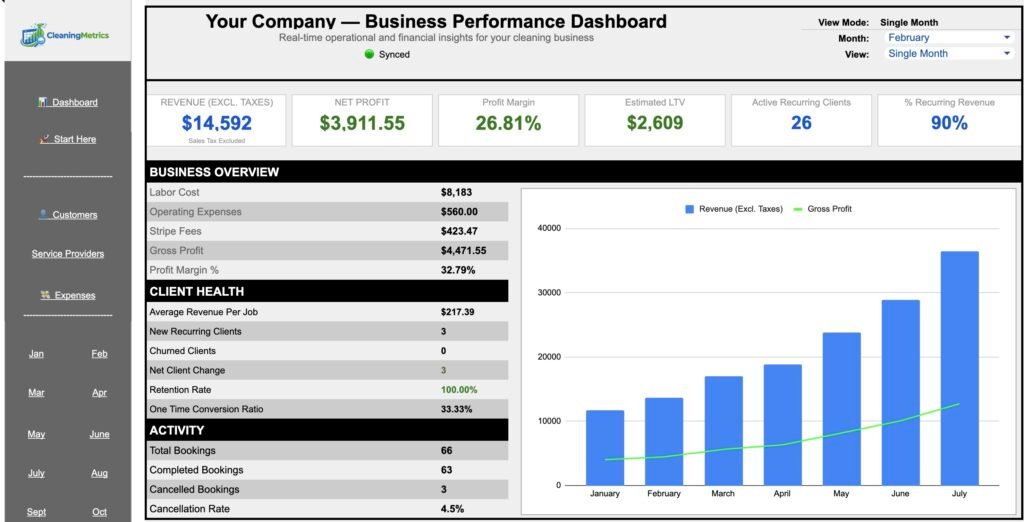Click the person icon beside Customers

point(44,214)
